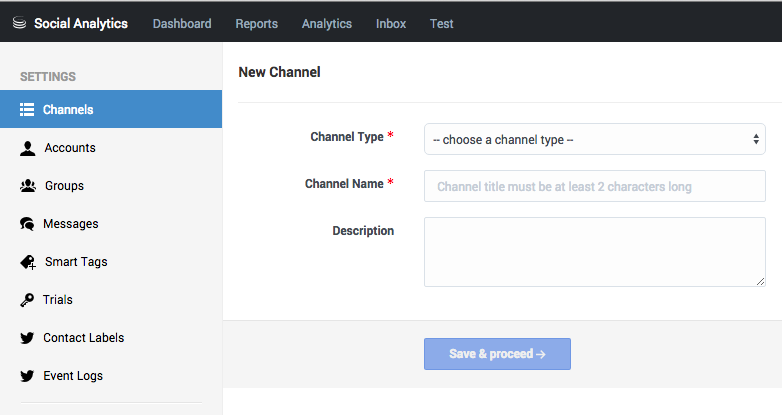782x415 pixels.
Task: Click the Description textarea resize handle
Action: point(760,282)
